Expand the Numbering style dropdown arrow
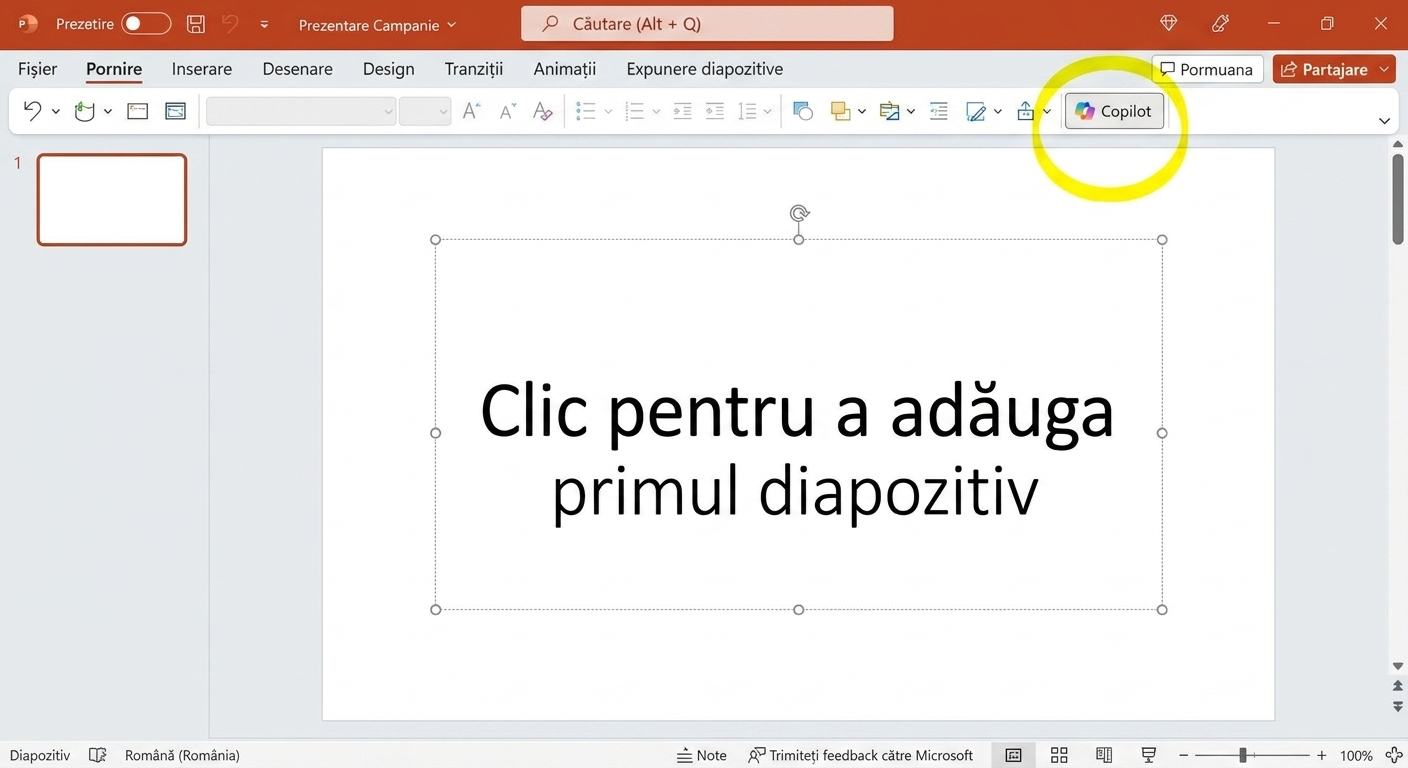The width and height of the screenshot is (1408, 768). tap(656, 112)
